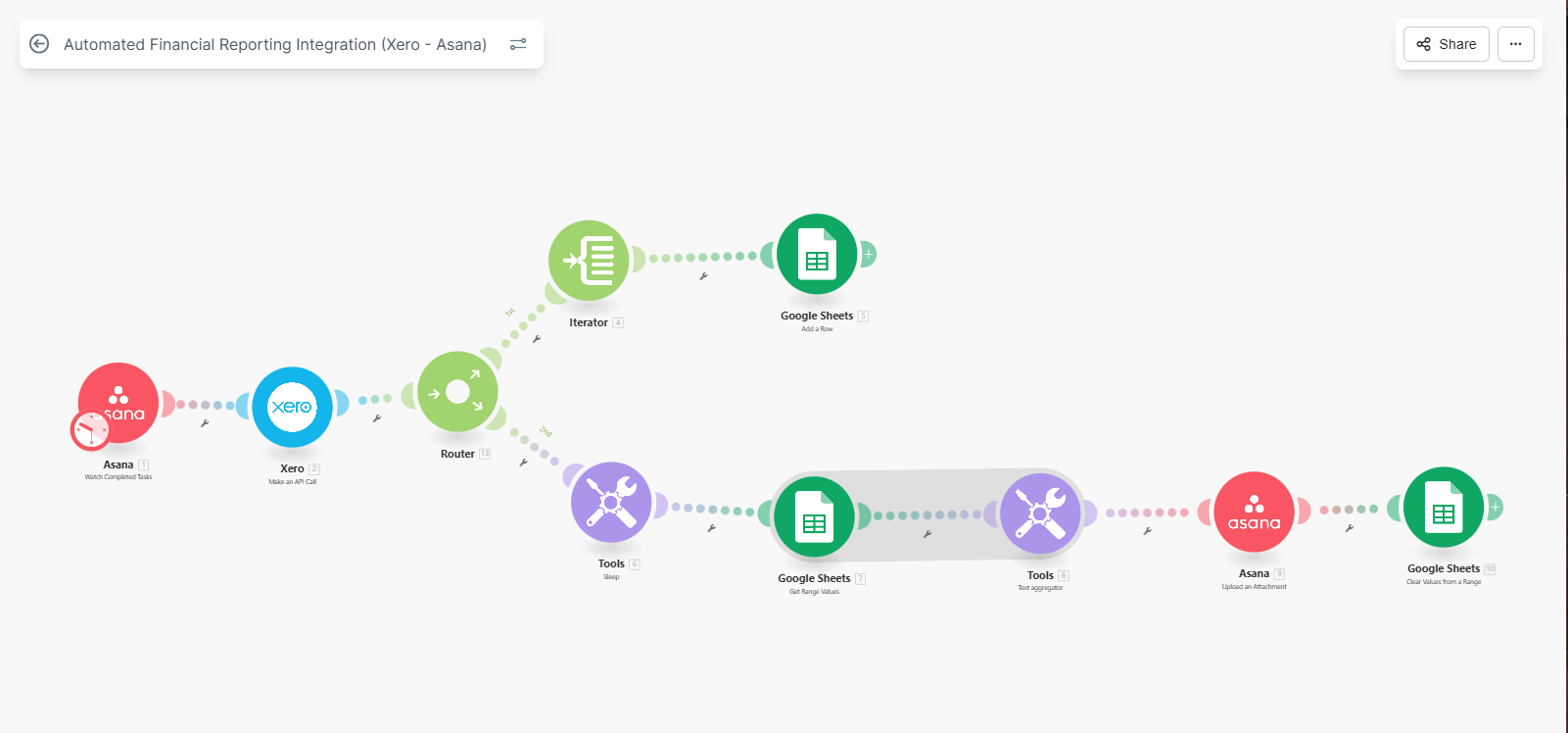Open the Iterator module

pos(589,261)
